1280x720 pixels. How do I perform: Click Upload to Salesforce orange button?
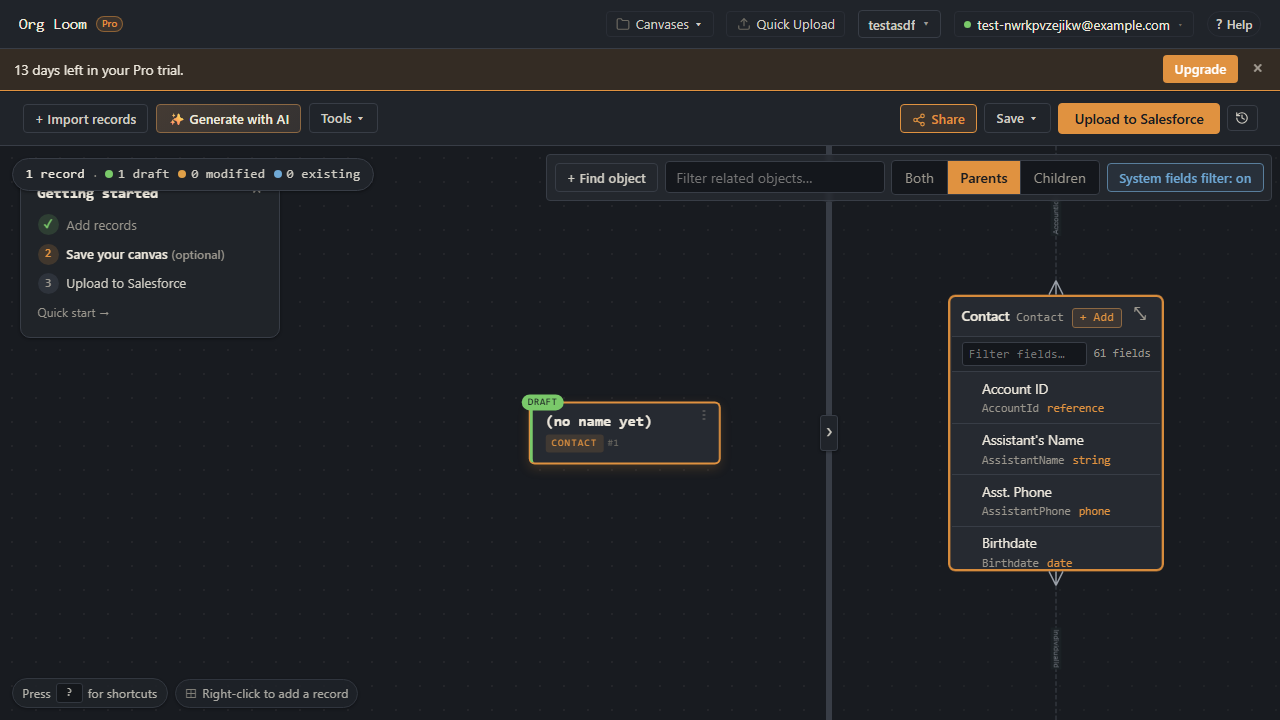point(1139,118)
